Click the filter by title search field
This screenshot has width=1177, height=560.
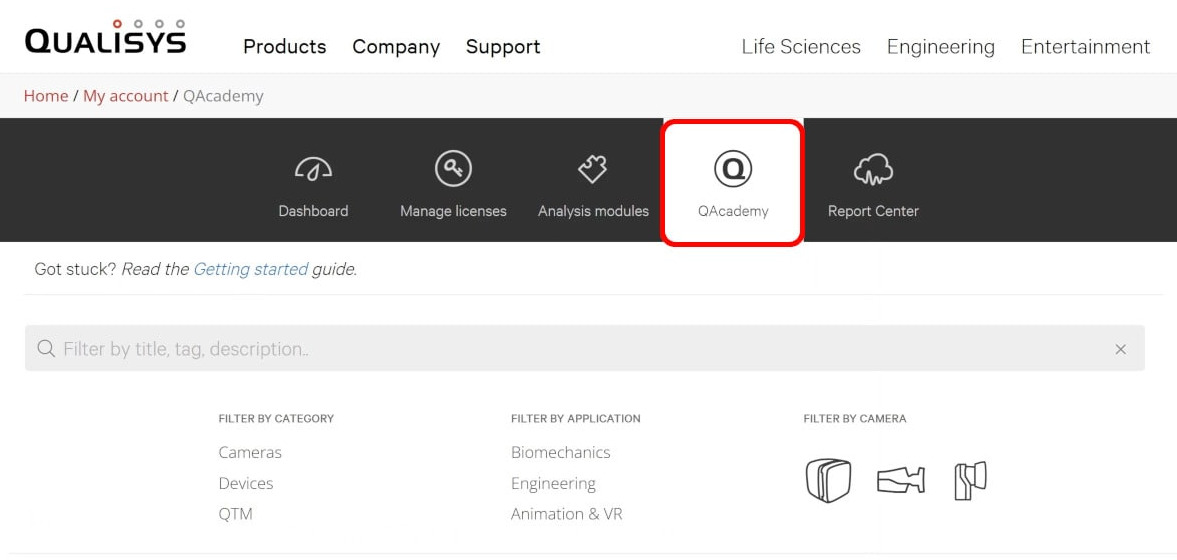[580, 349]
